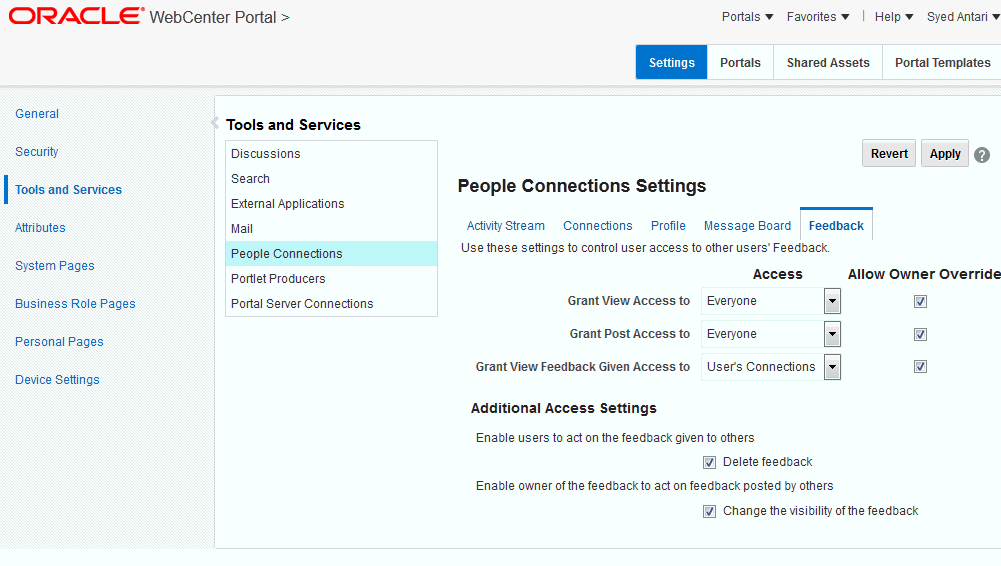Image resolution: width=1001 pixels, height=566 pixels.
Task: Open Device Settings link
Action: point(57,380)
